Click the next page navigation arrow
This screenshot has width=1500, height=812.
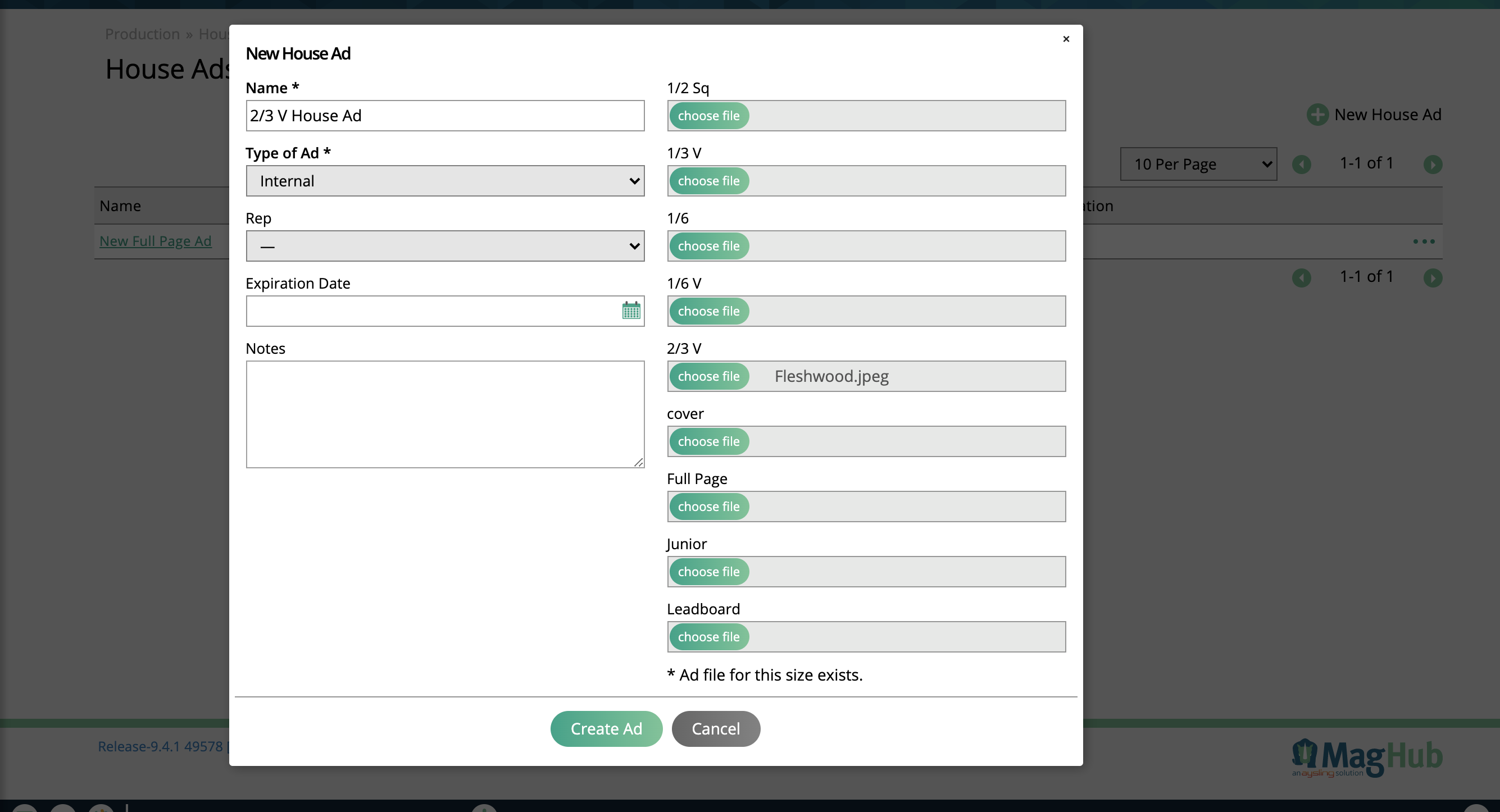[1434, 164]
